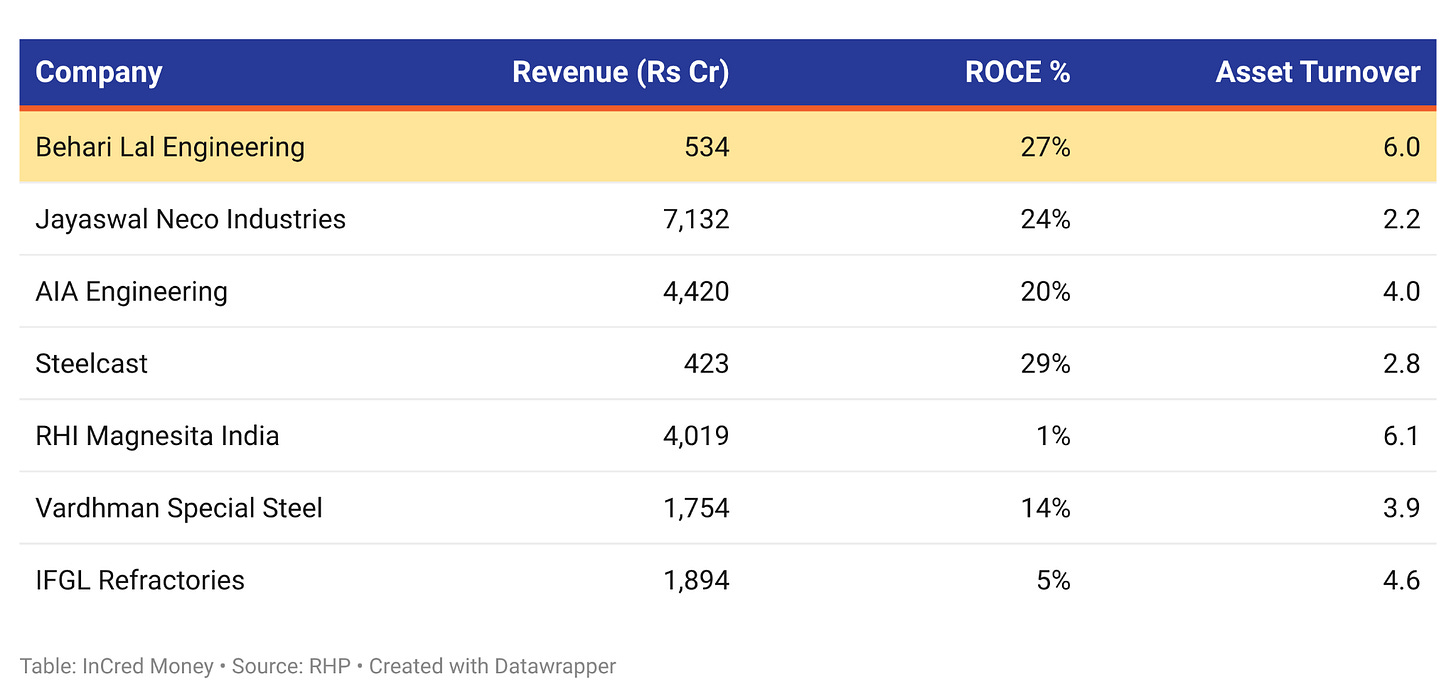Click revenue value 534
1456x699 pixels.
707,147
